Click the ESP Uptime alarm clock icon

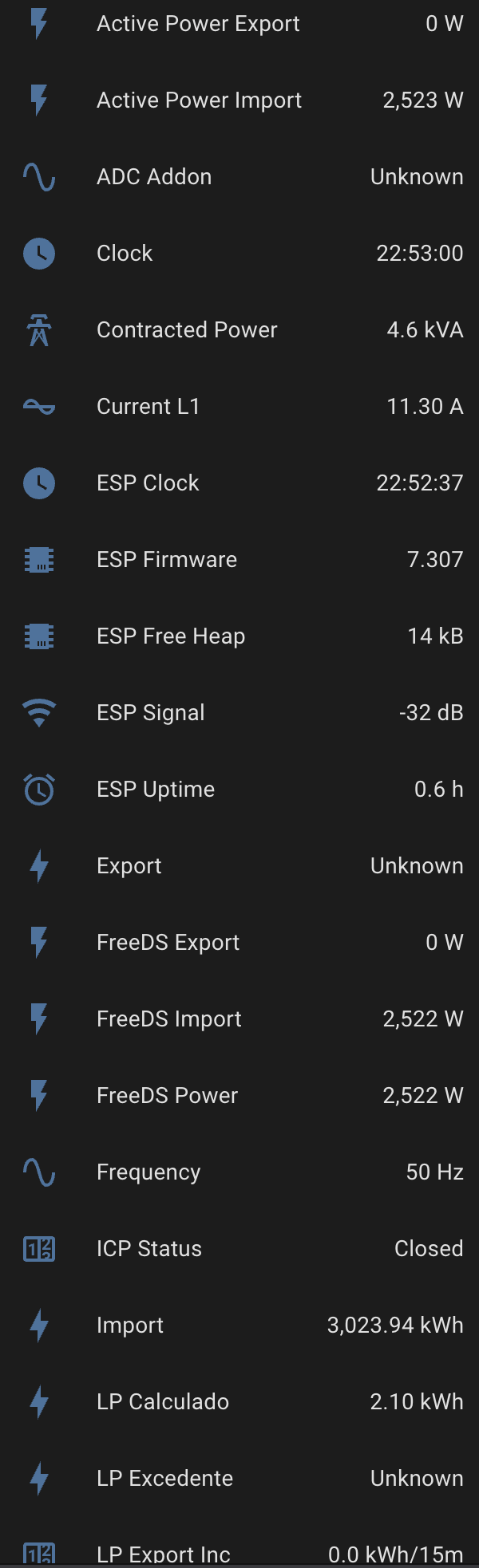(38, 790)
